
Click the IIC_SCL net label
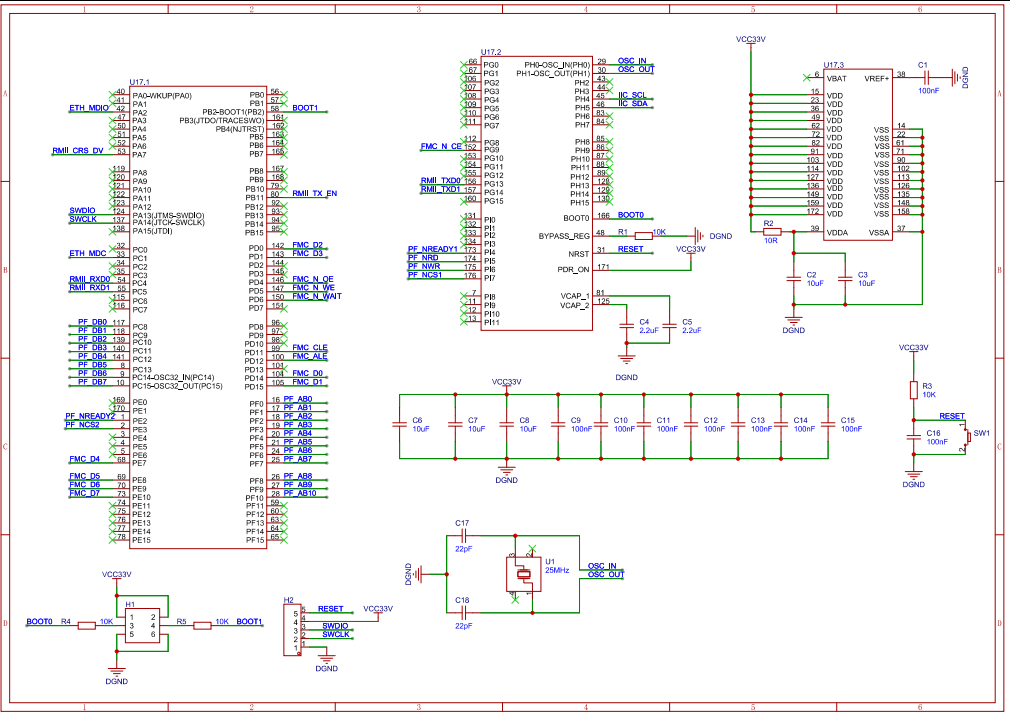tap(631, 95)
